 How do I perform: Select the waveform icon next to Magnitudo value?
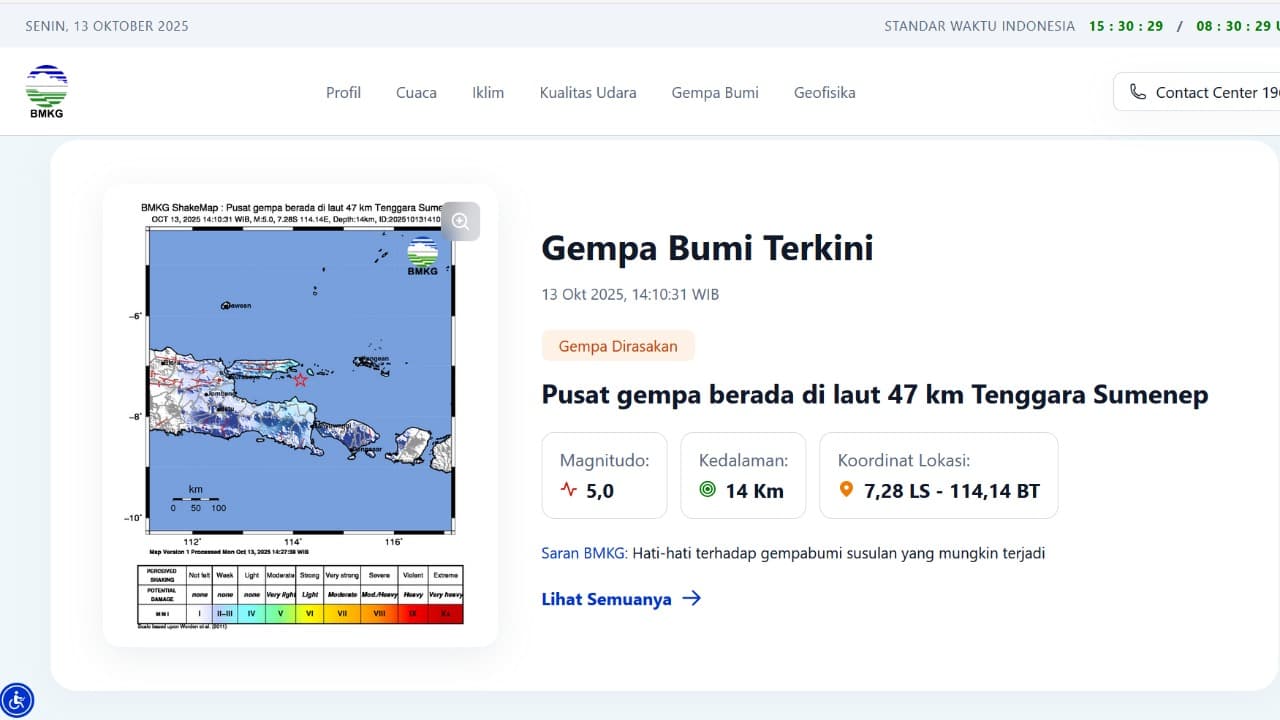coord(567,491)
